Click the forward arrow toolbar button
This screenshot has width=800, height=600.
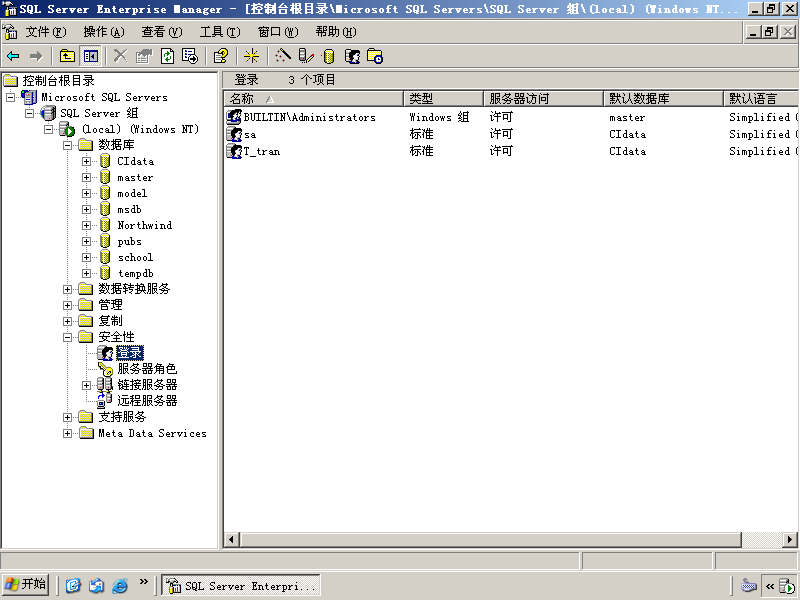point(36,56)
